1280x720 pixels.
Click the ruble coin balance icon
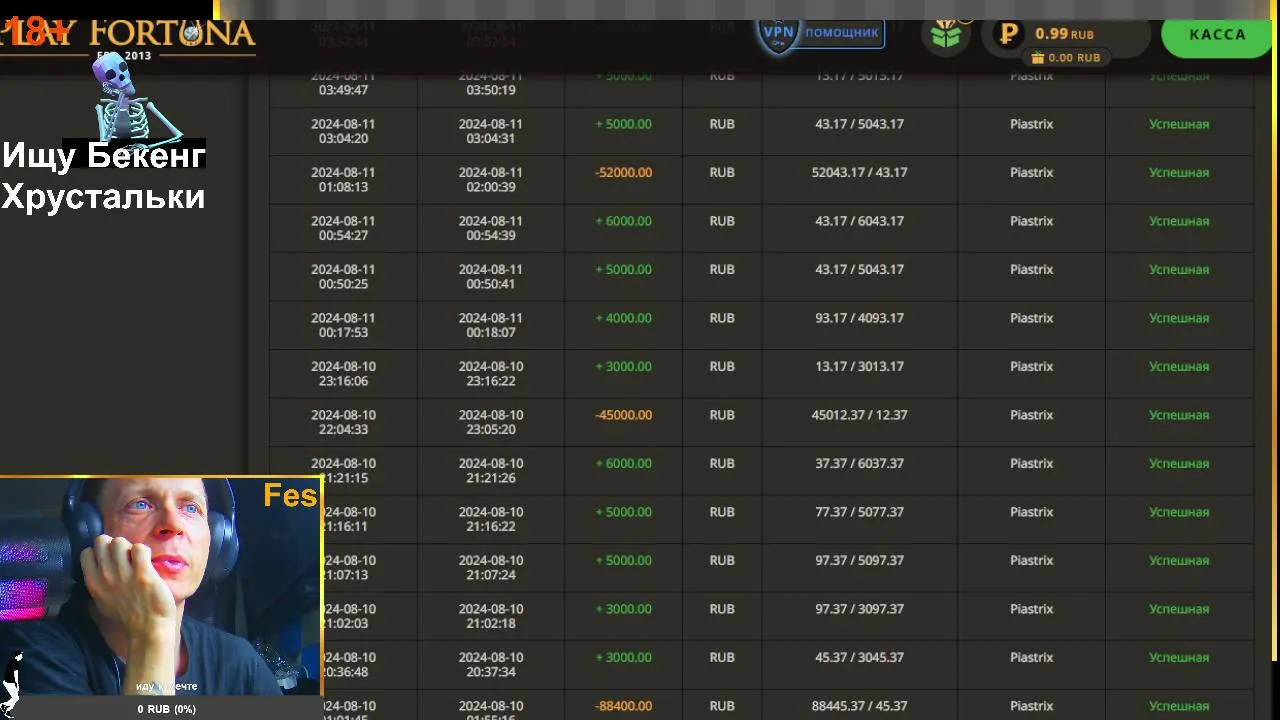pos(1009,34)
